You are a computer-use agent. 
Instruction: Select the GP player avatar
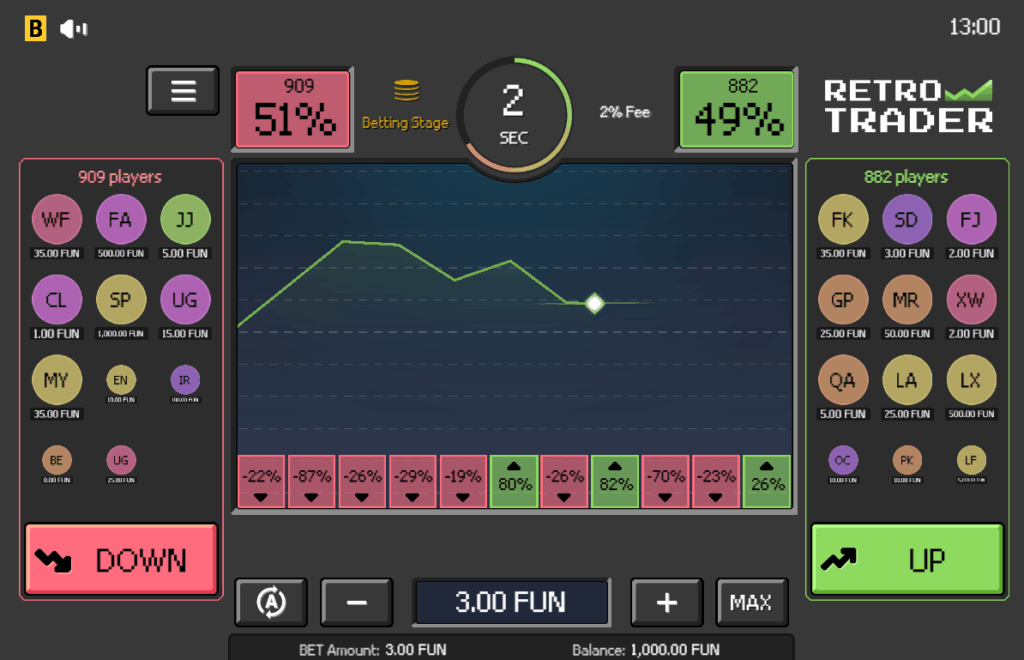pos(843,300)
